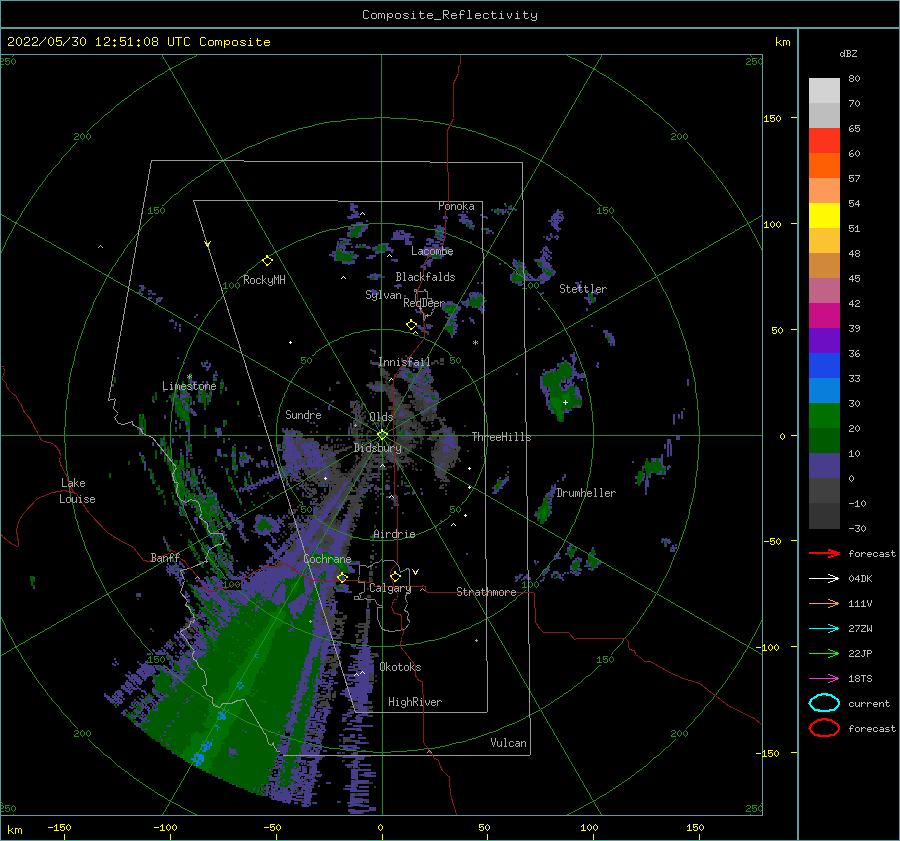The width and height of the screenshot is (900, 841).
Task: Click the yellow diamond marker below RedDeer
Action: click(412, 325)
